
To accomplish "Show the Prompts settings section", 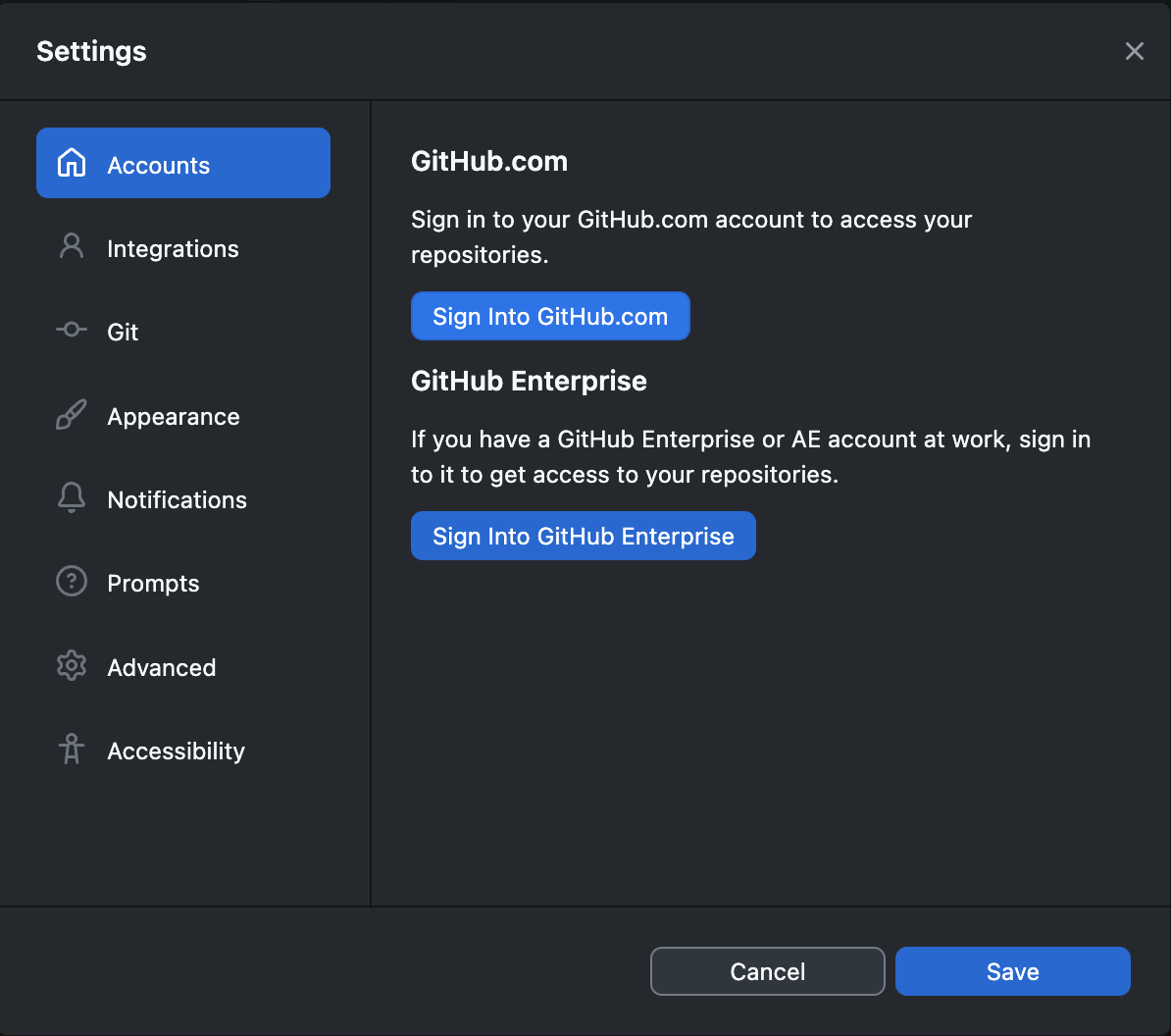I will (x=153, y=584).
